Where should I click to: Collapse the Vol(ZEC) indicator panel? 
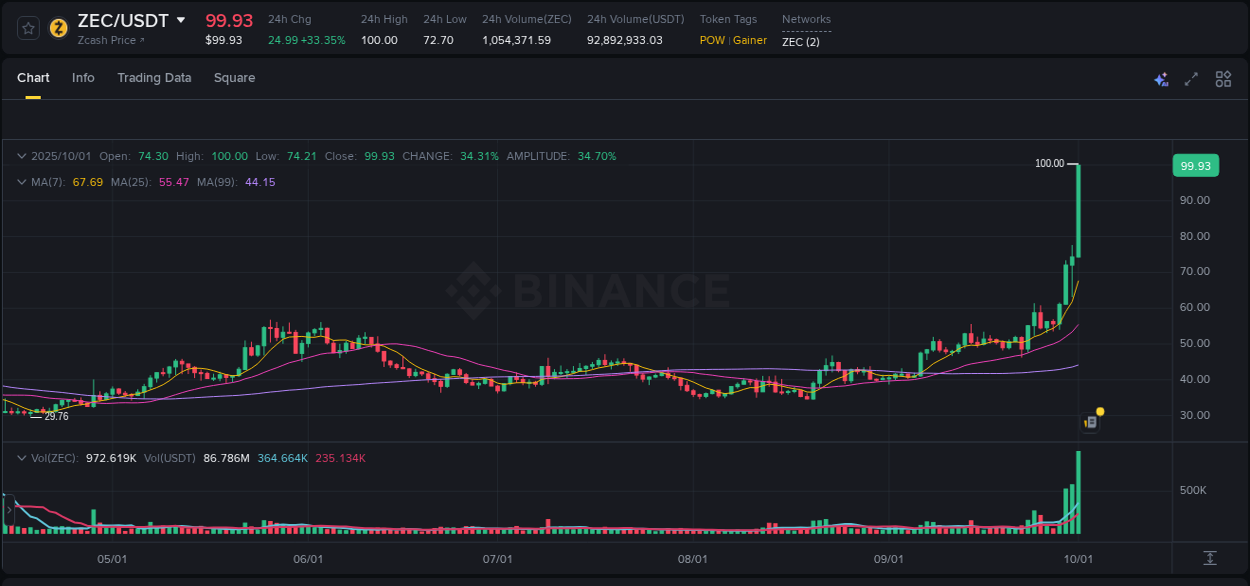click(x=21, y=457)
